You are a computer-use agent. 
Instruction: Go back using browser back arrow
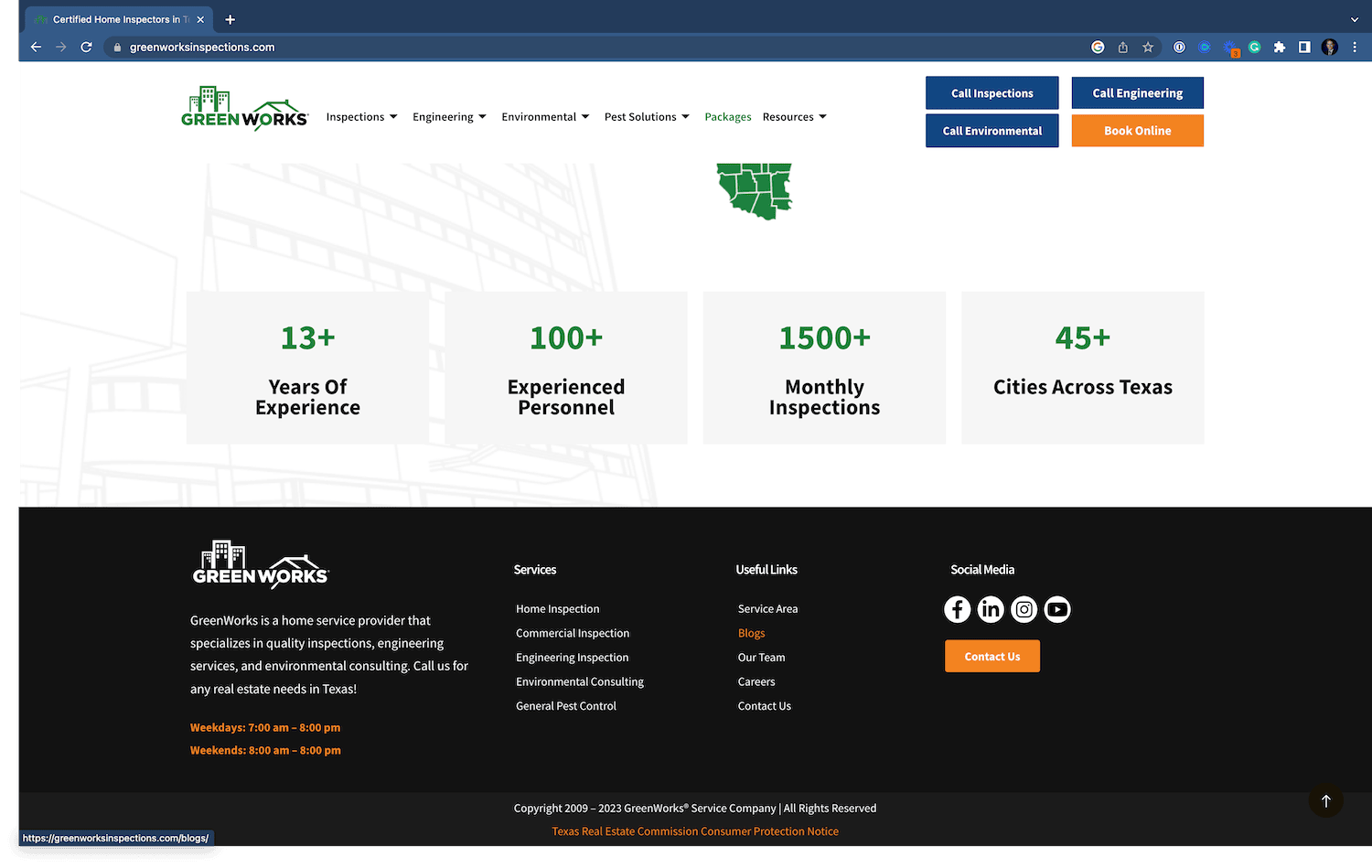pyautogui.click(x=36, y=47)
